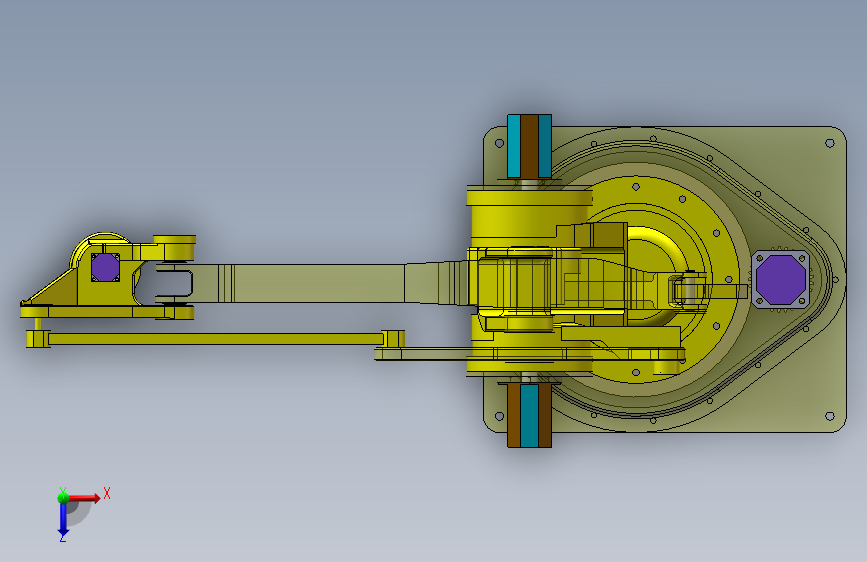Click the green Y axis ball on triad
Screen dimensions: 867x562
click(x=63, y=498)
